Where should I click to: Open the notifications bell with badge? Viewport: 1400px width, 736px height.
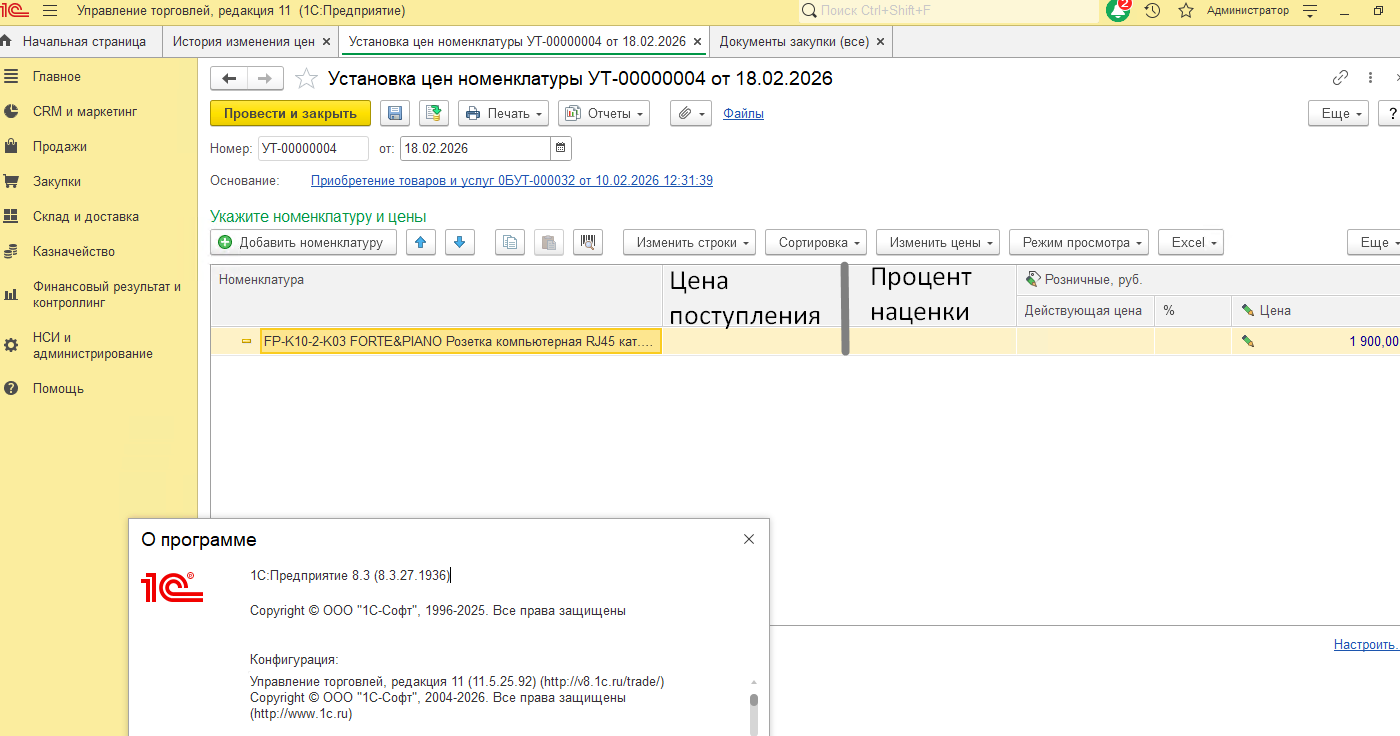(1118, 11)
